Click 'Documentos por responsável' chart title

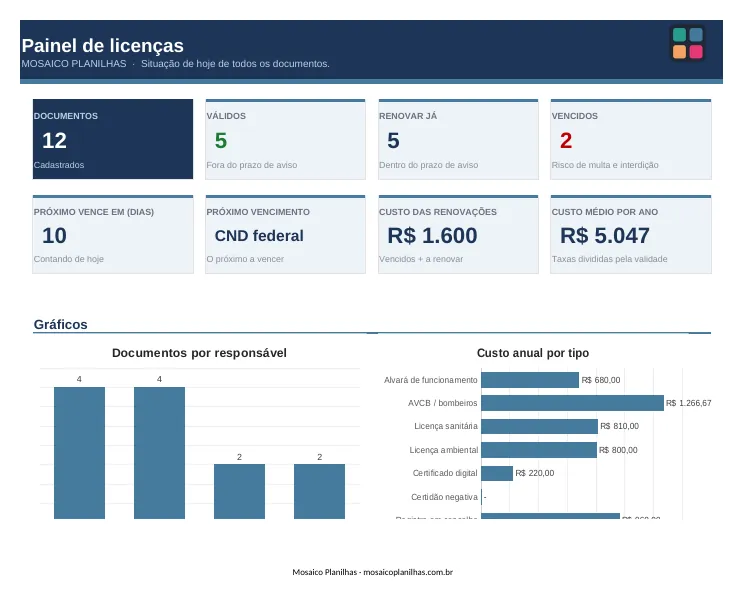(x=199, y=353)
